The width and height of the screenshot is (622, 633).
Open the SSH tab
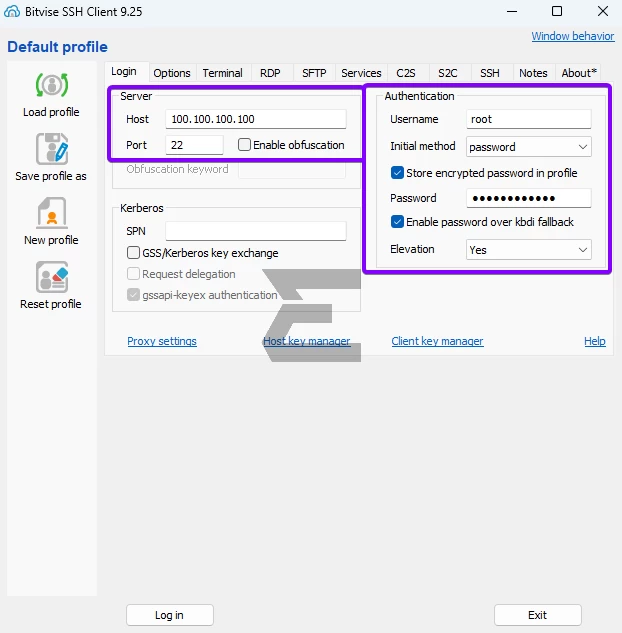point(490,73)
